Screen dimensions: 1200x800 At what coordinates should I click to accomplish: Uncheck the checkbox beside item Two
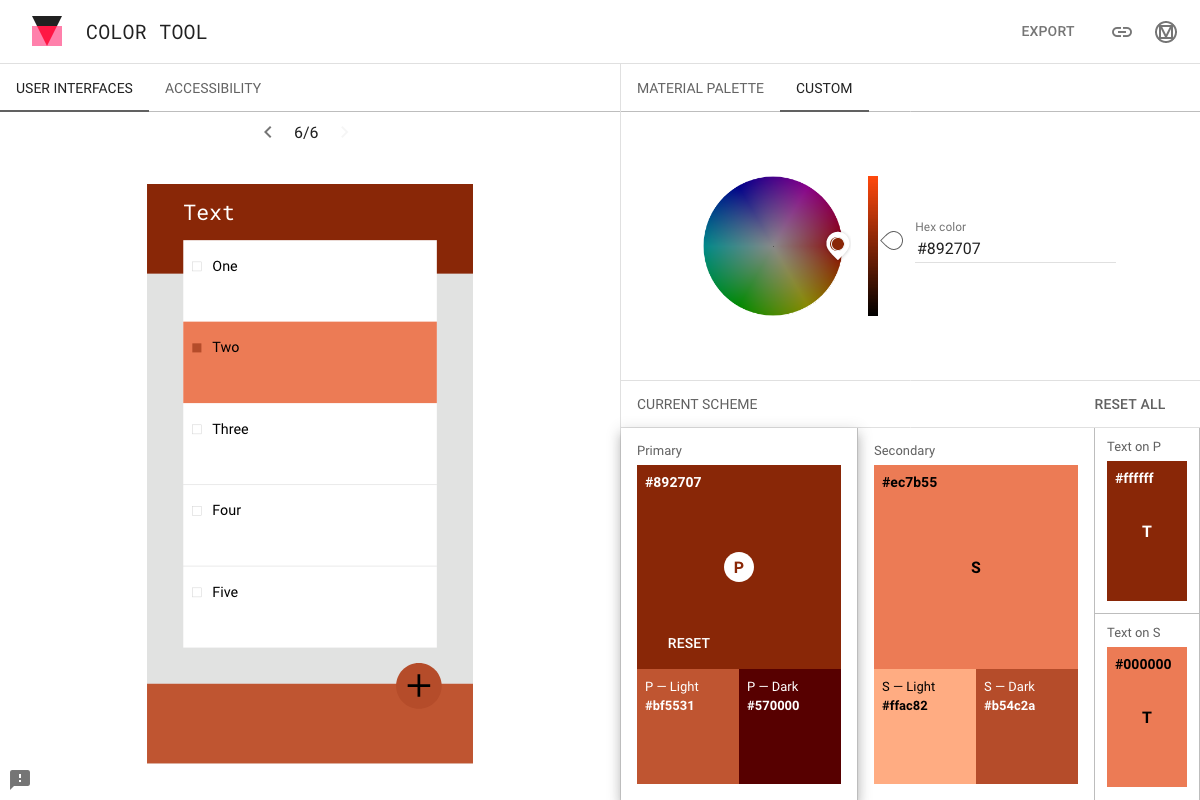coord(196,347)
